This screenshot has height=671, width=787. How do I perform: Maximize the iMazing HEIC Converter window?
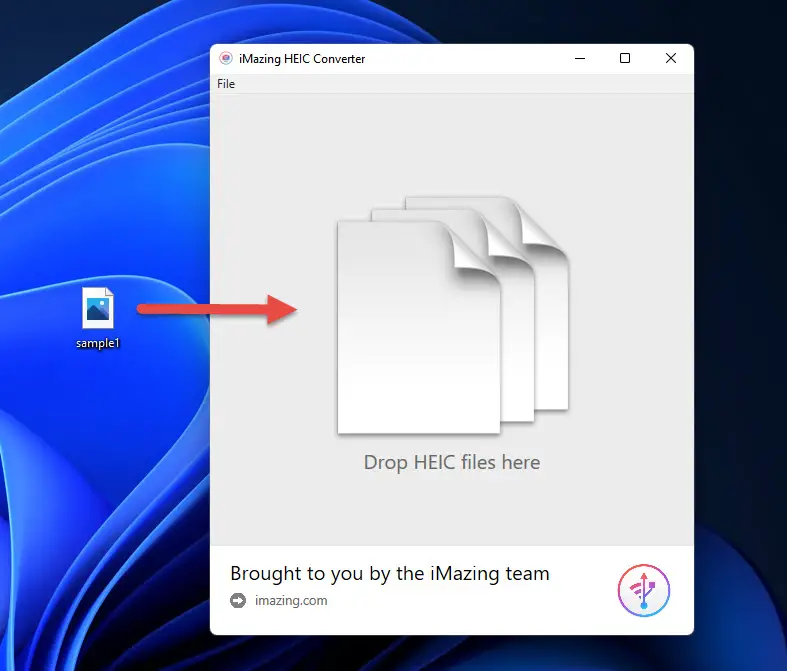coord(625,58)
